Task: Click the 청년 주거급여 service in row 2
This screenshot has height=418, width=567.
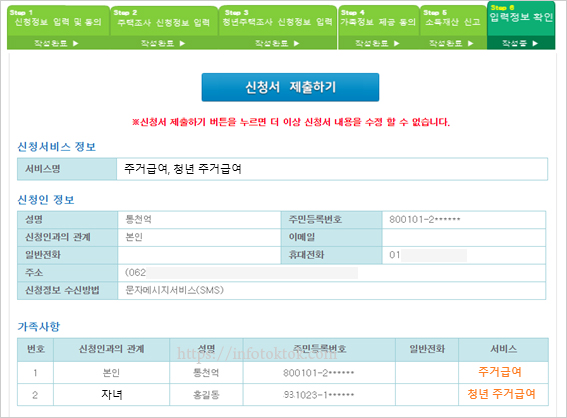Action: (502, 394)
